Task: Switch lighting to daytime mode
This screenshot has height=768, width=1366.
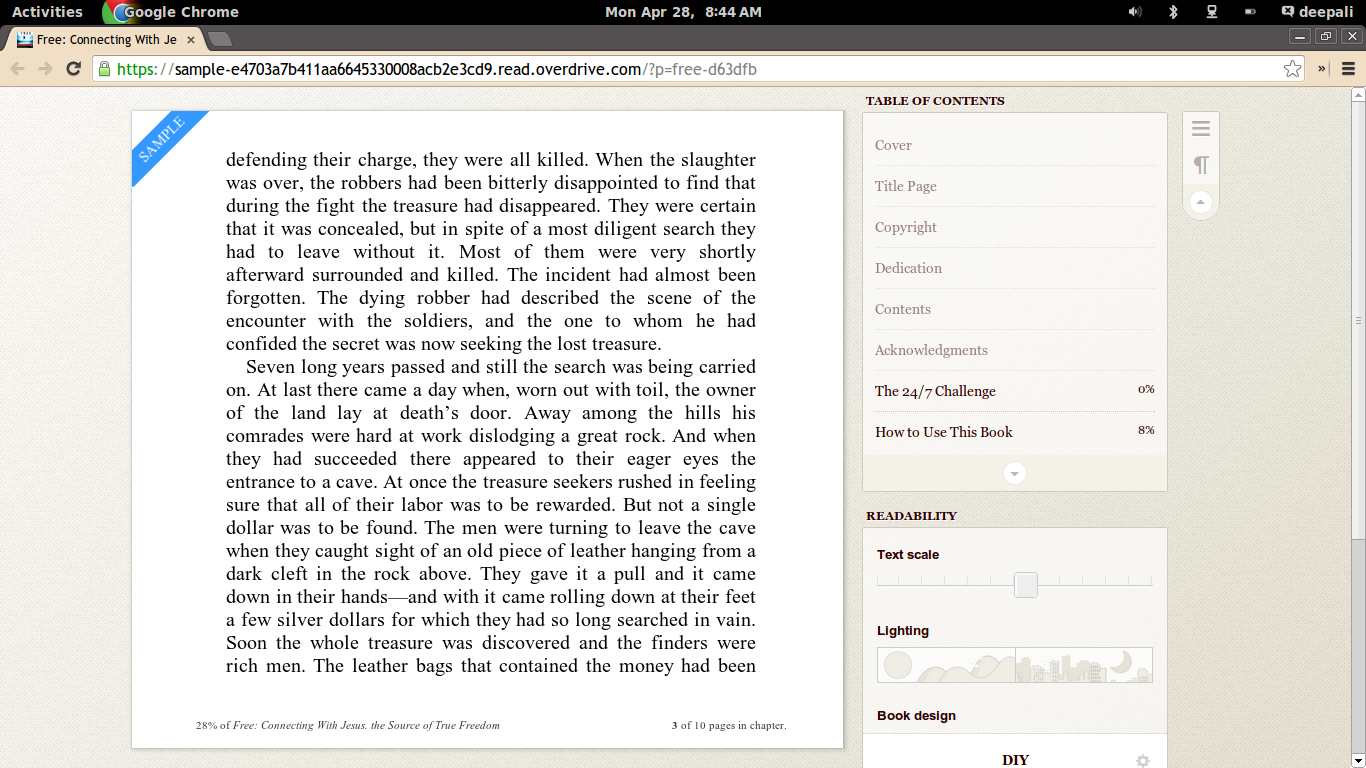Action: coord(946,665)
